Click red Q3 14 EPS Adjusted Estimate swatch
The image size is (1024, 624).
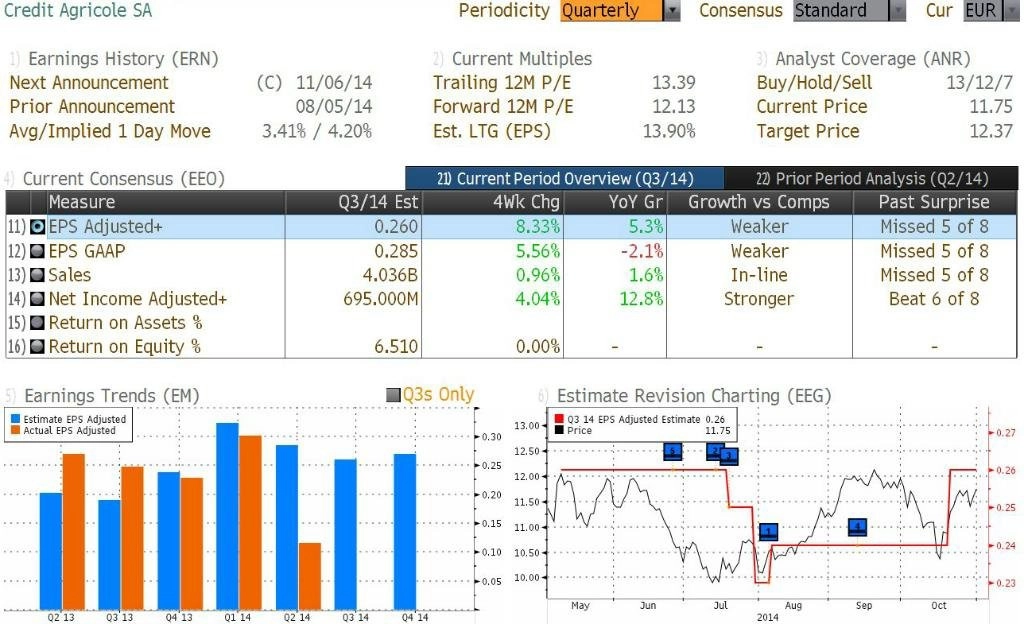pos(559,419)
